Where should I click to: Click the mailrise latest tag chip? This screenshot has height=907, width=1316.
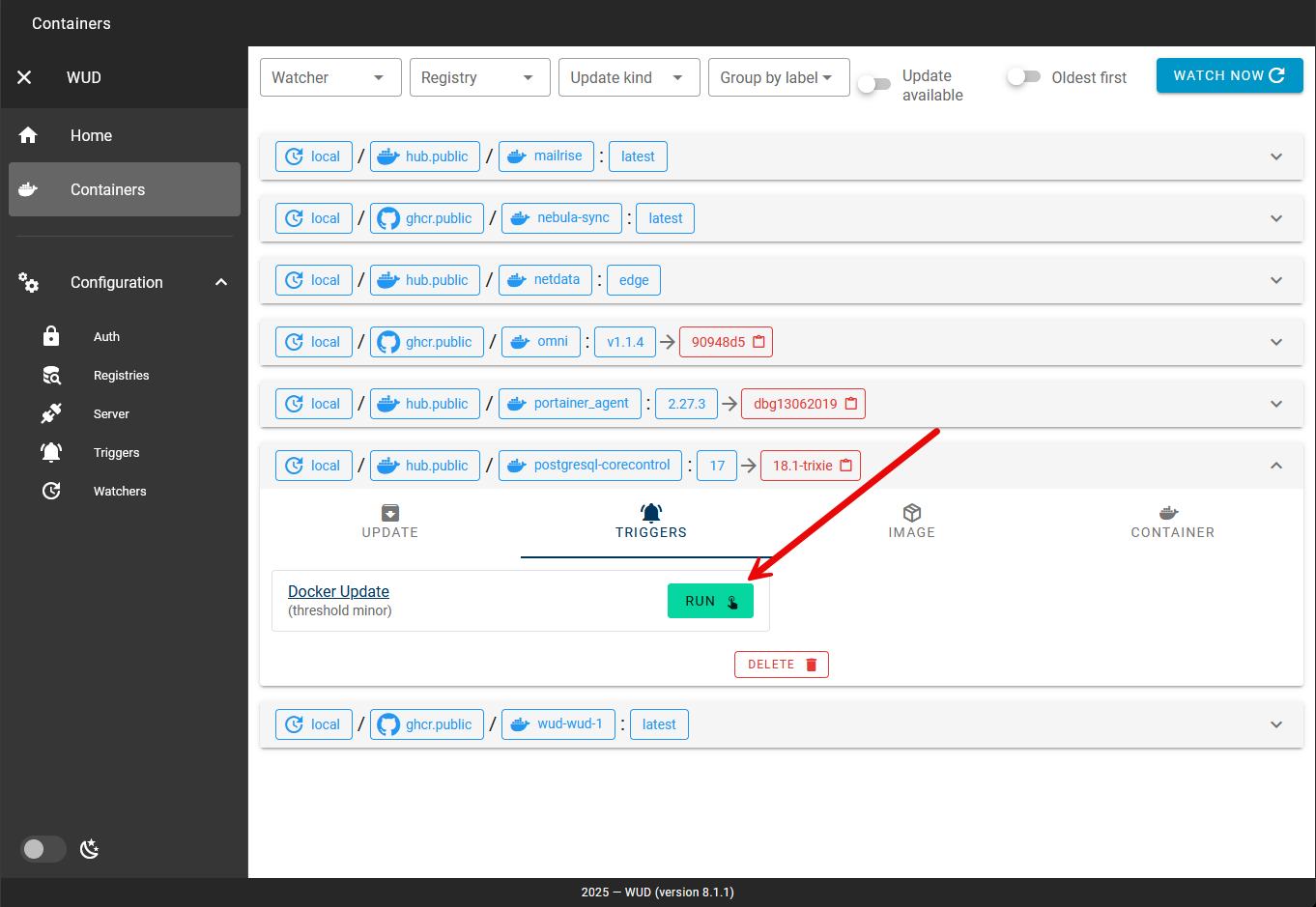[638, 156]
